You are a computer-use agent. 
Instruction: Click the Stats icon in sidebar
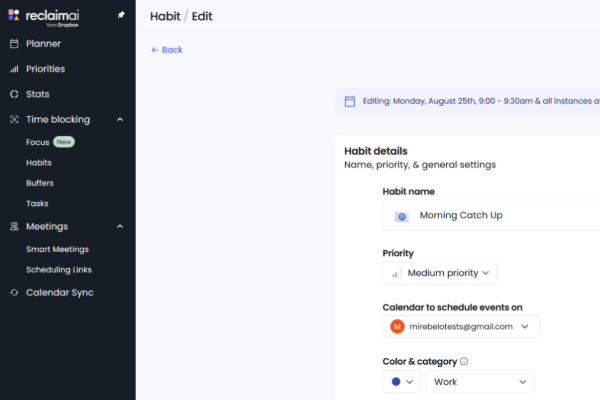14,94
